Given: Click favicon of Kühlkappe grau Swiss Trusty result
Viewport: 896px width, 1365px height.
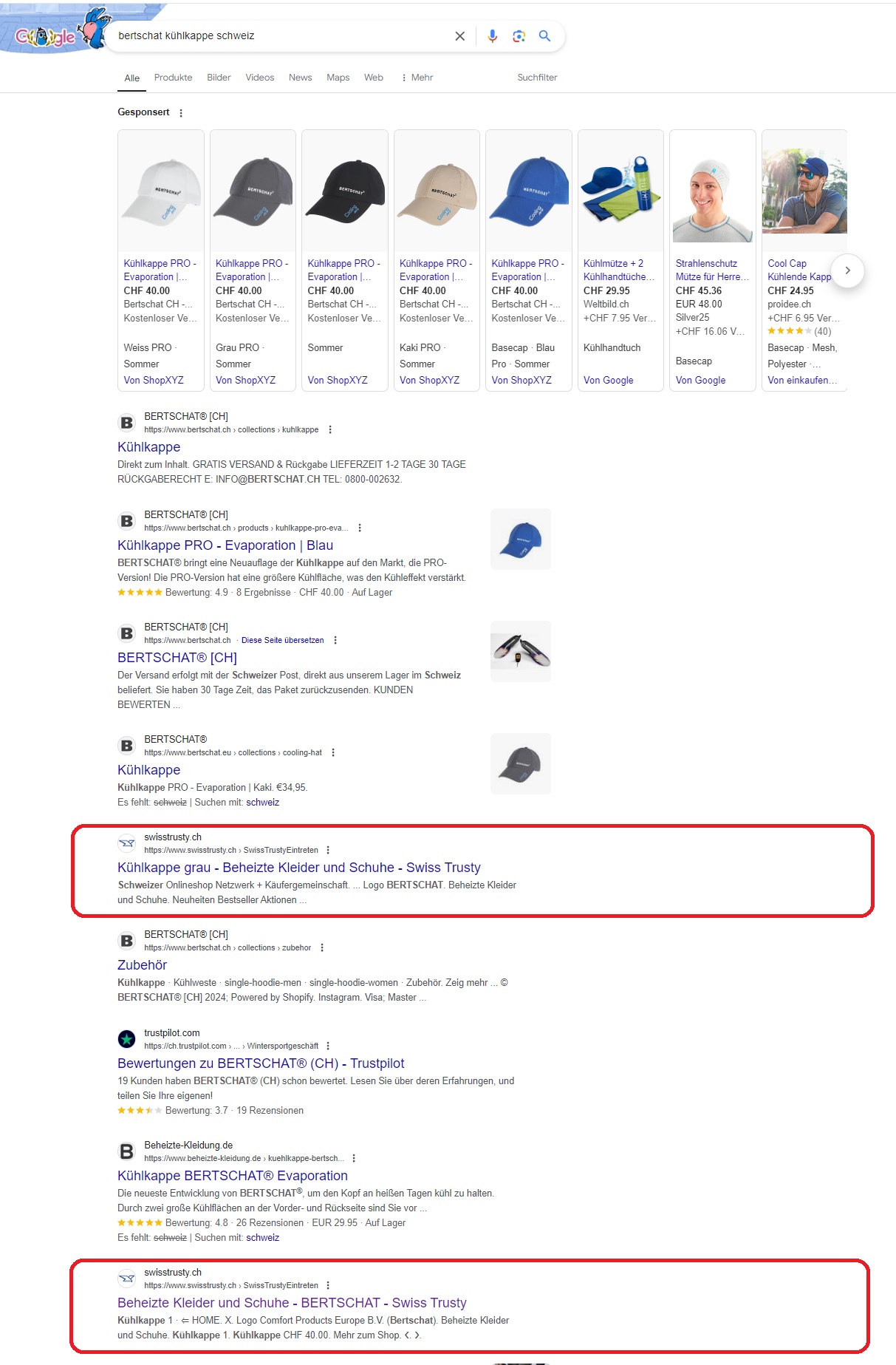Looking at the screenshot, I should click(127, 843).
